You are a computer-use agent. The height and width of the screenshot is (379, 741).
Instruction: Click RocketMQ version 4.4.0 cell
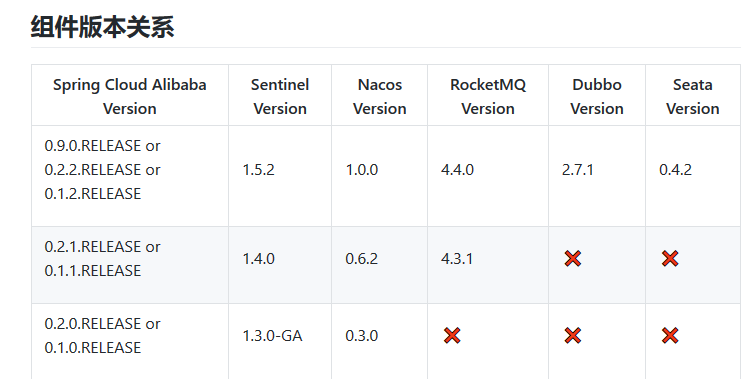click(x=488, y=176)
